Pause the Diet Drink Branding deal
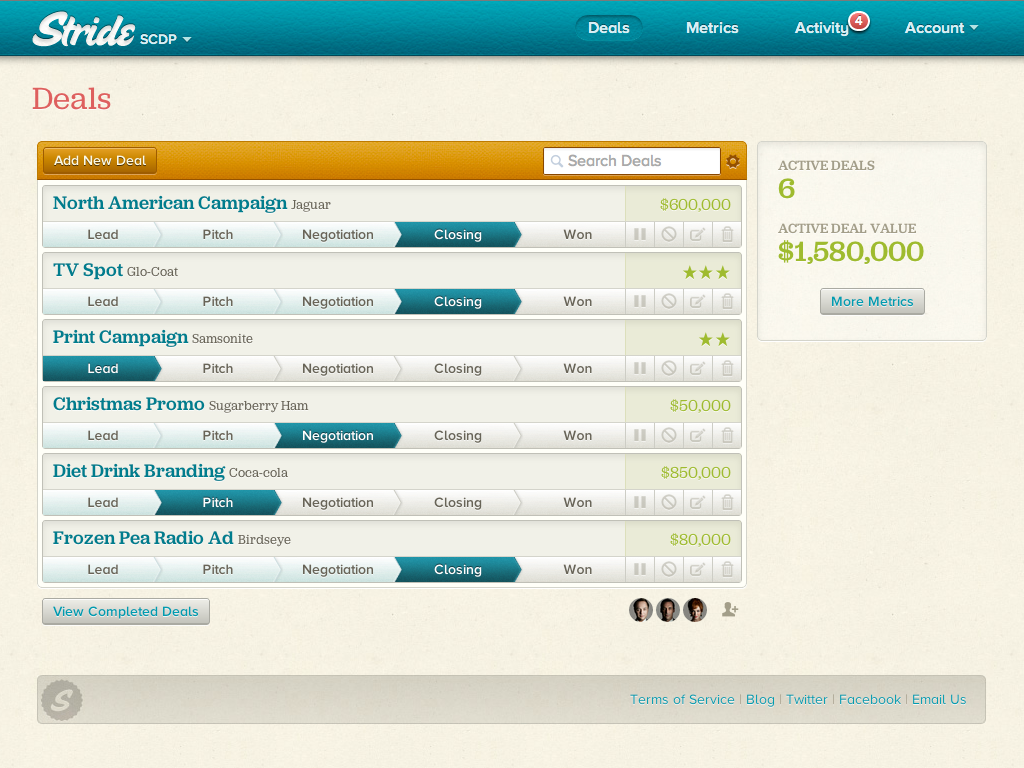The image size is (1024, 768). (640, 502)
